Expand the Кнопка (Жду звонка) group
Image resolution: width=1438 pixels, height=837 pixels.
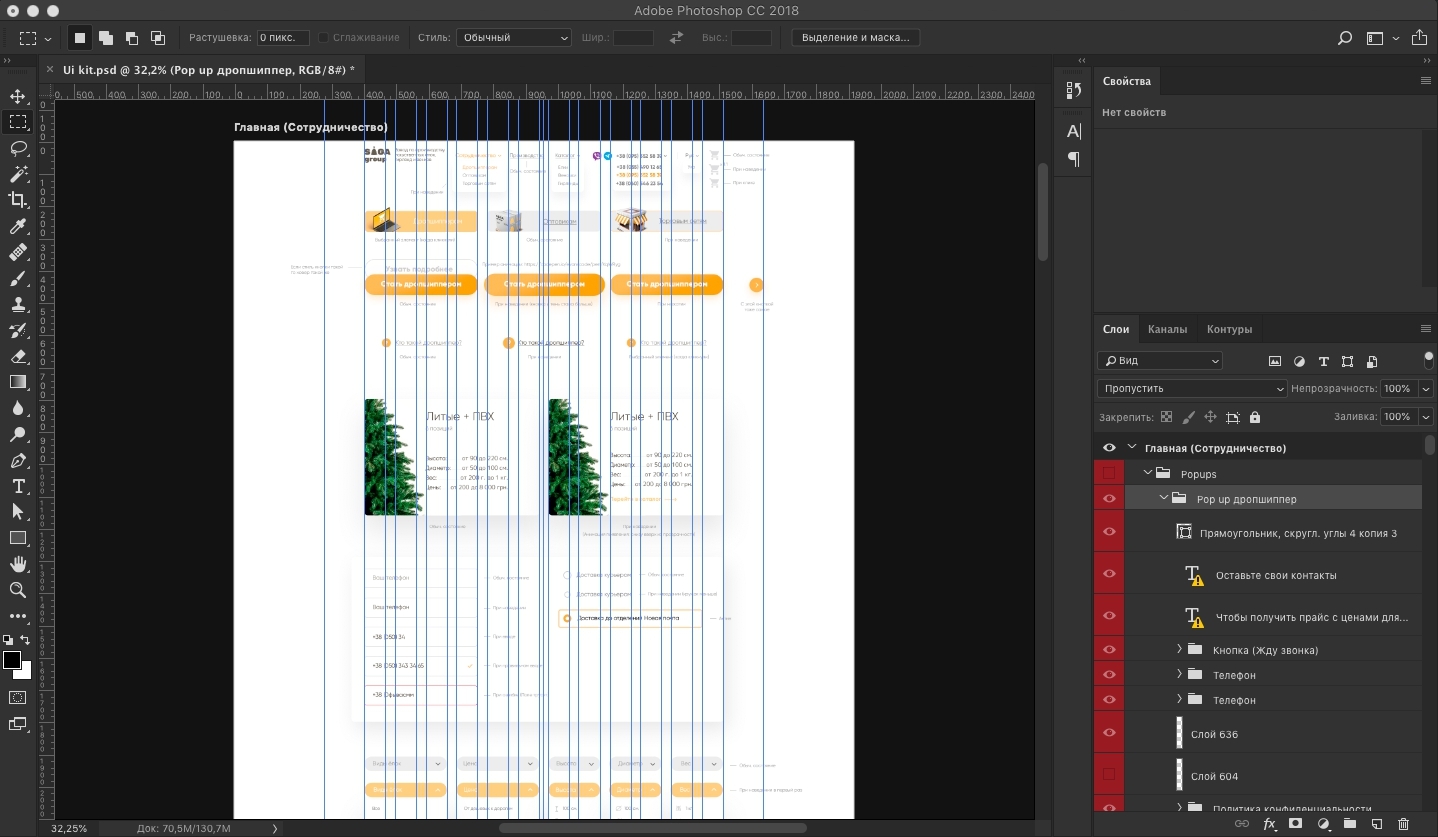click(x=1180, y=650)
